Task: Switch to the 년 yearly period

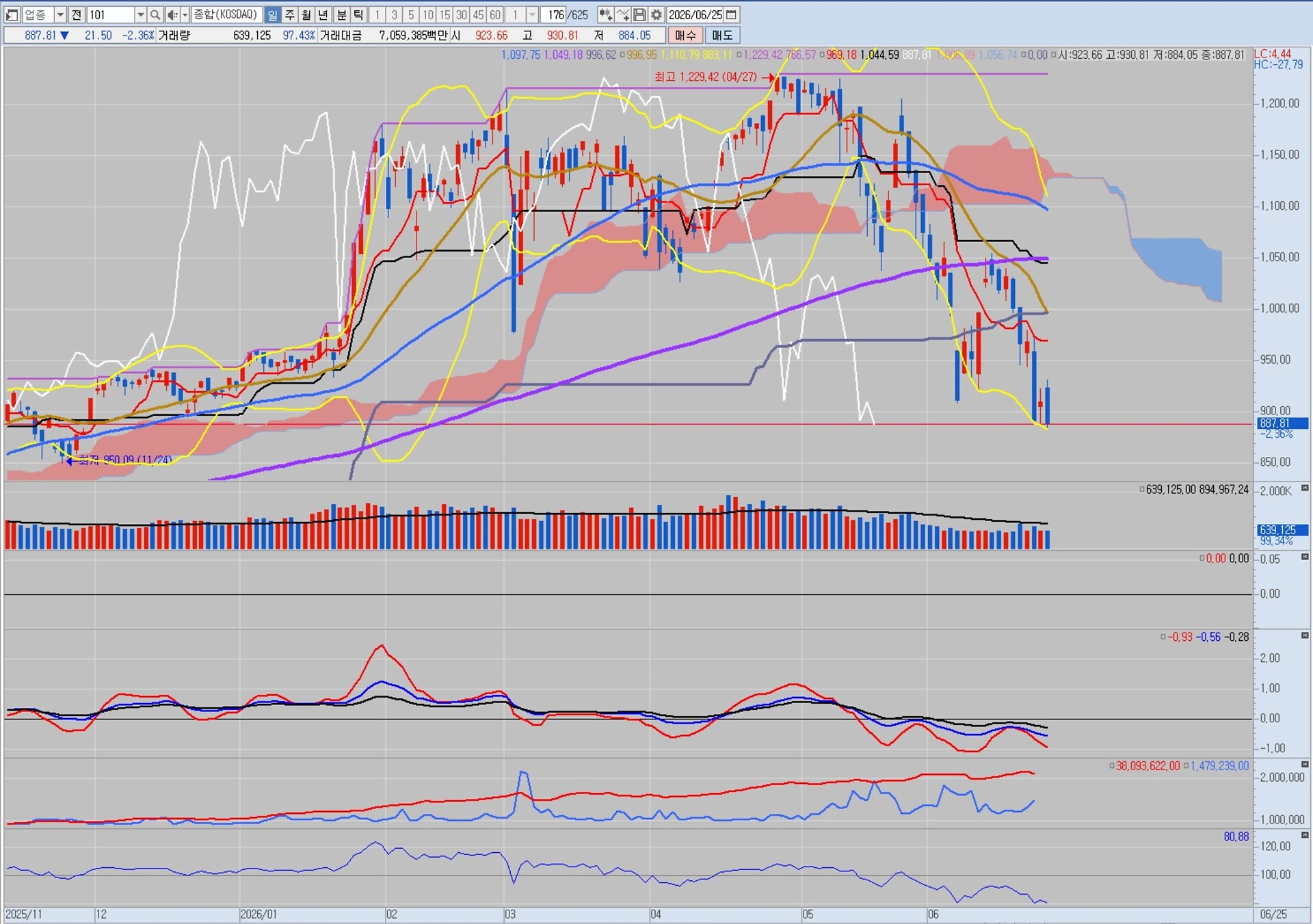Action: click(x=323, y=14)
